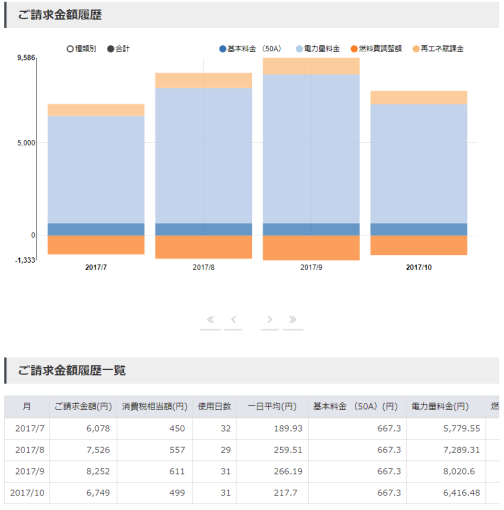Jump to last page with double-right arrow
504x510 pixels.
(x=293, y=320)
